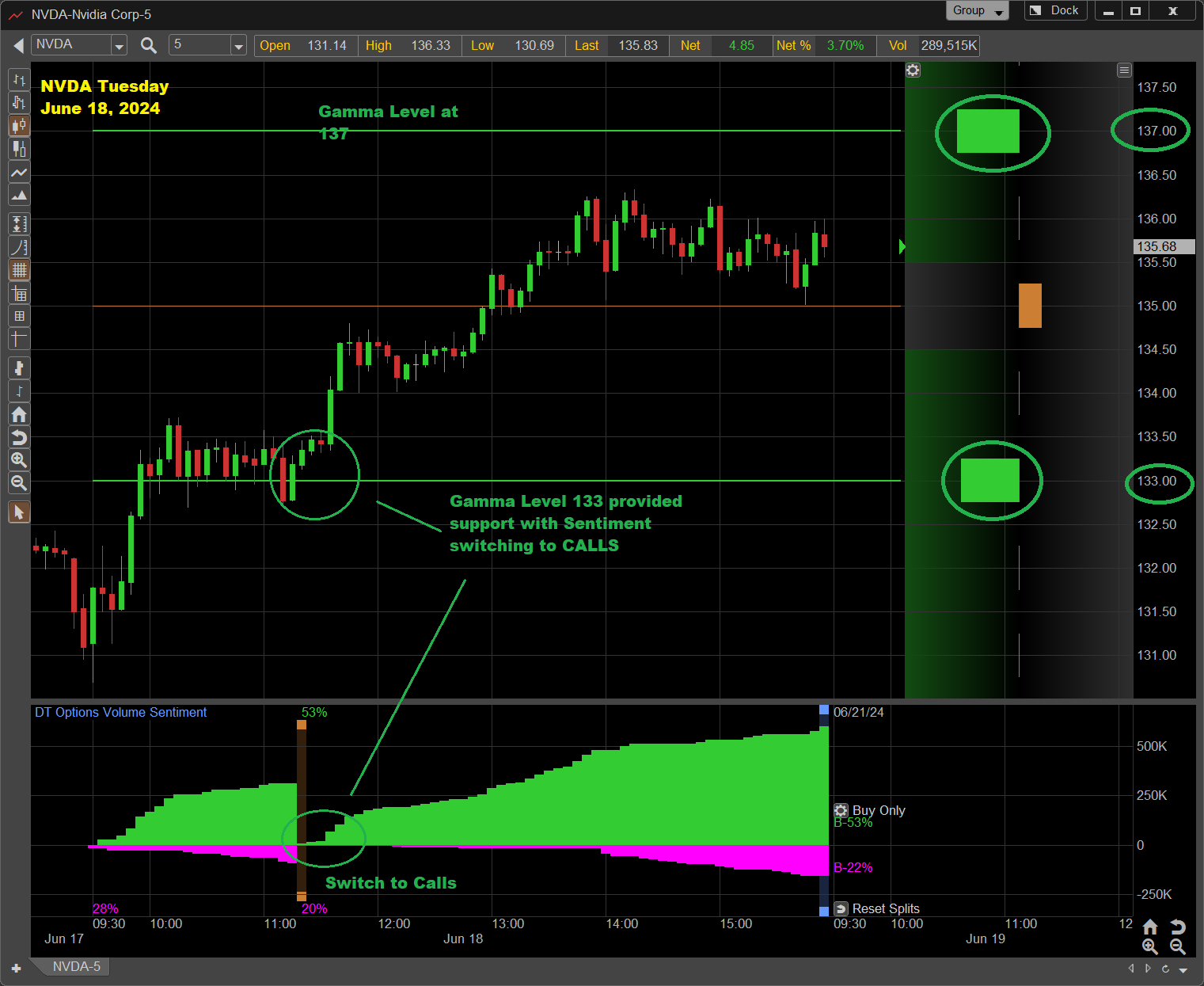Click the interval field showing 5

point(200,44)
